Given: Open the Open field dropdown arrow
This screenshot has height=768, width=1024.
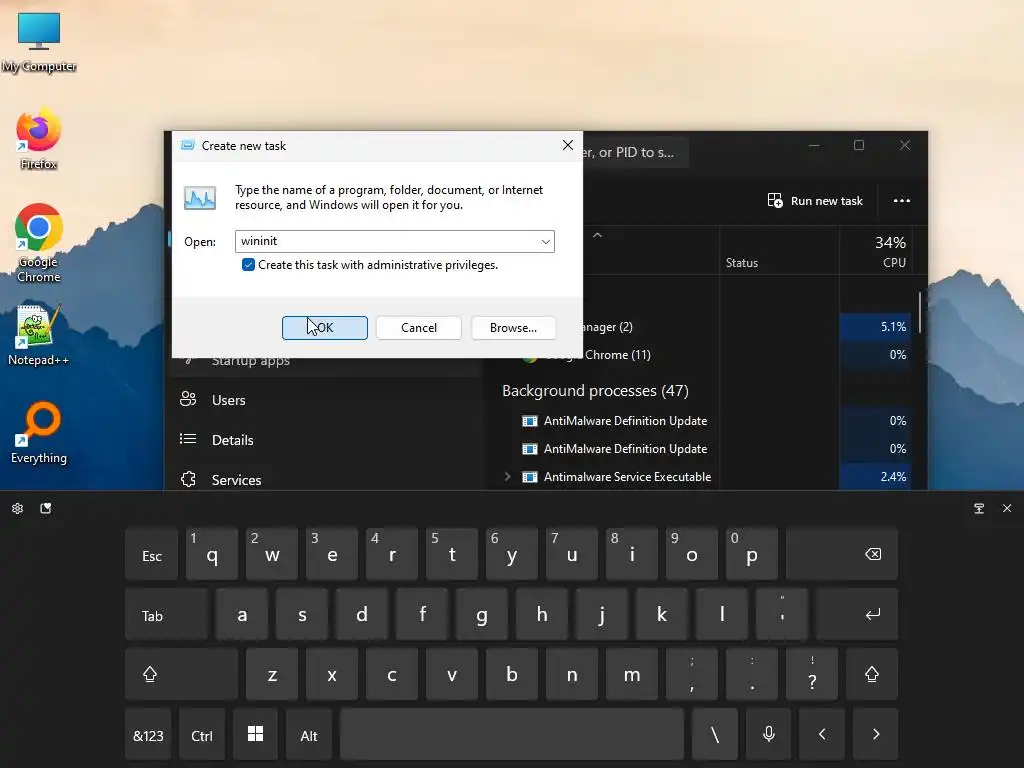Looking at the screenshot, I should [x=545, y=242].
